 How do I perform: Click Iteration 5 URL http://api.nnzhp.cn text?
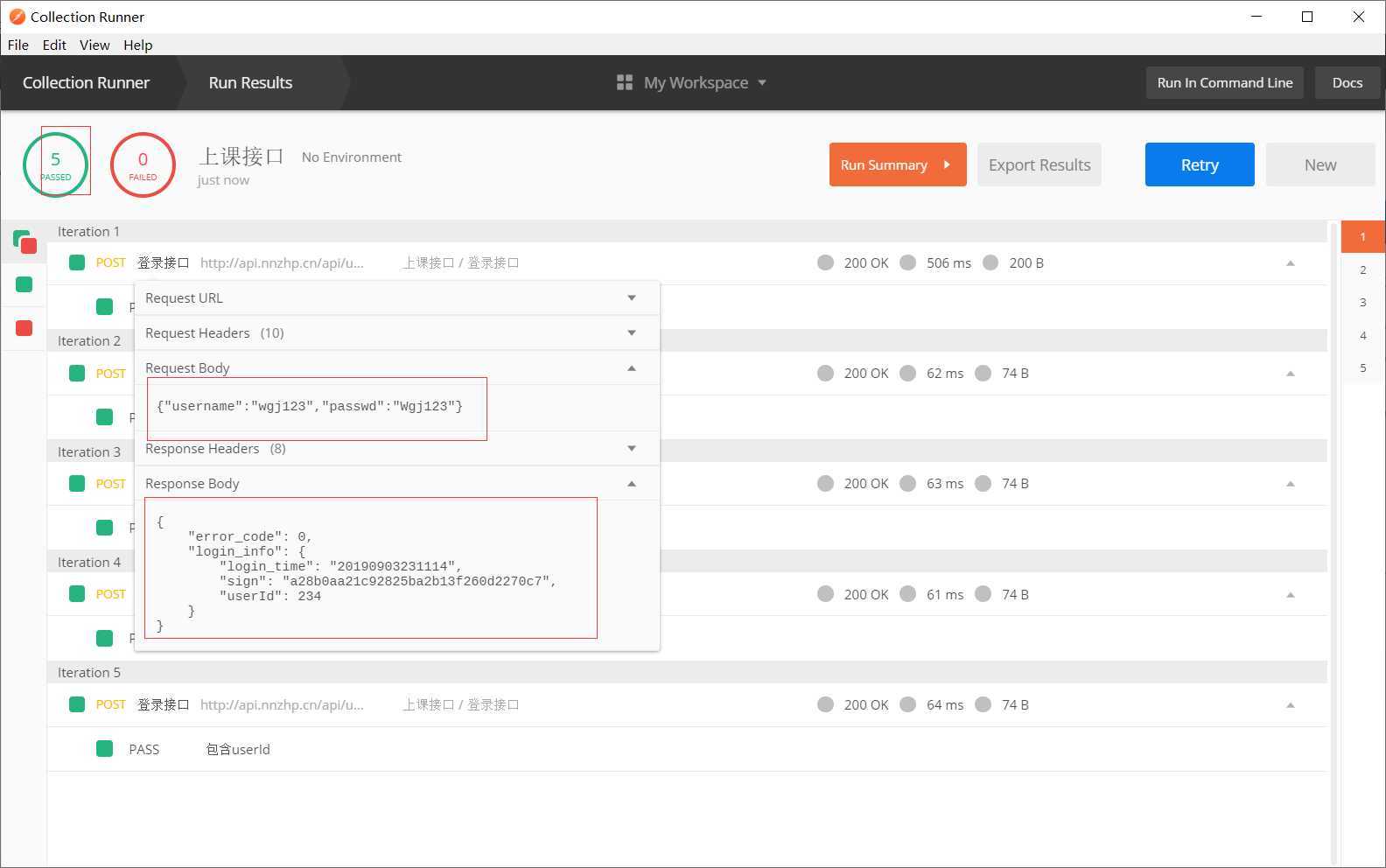coord(282,704)
